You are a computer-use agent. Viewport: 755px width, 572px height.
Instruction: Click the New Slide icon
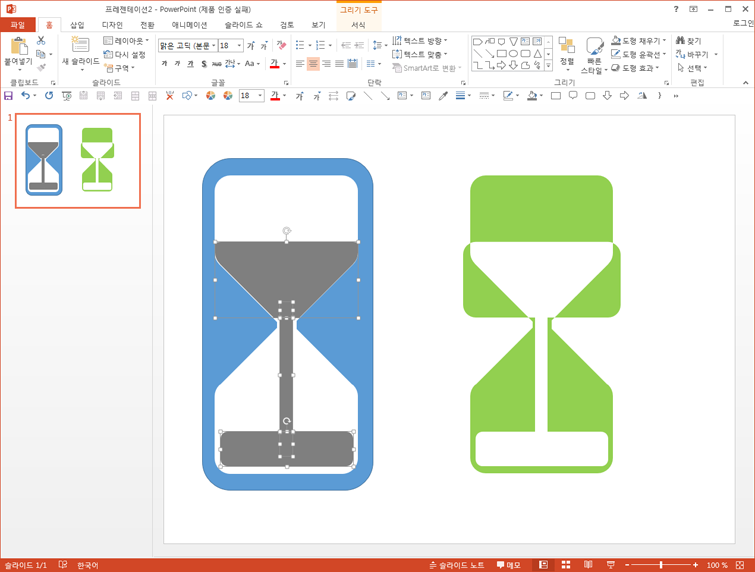pyautogui.click(x=80, y=44)
